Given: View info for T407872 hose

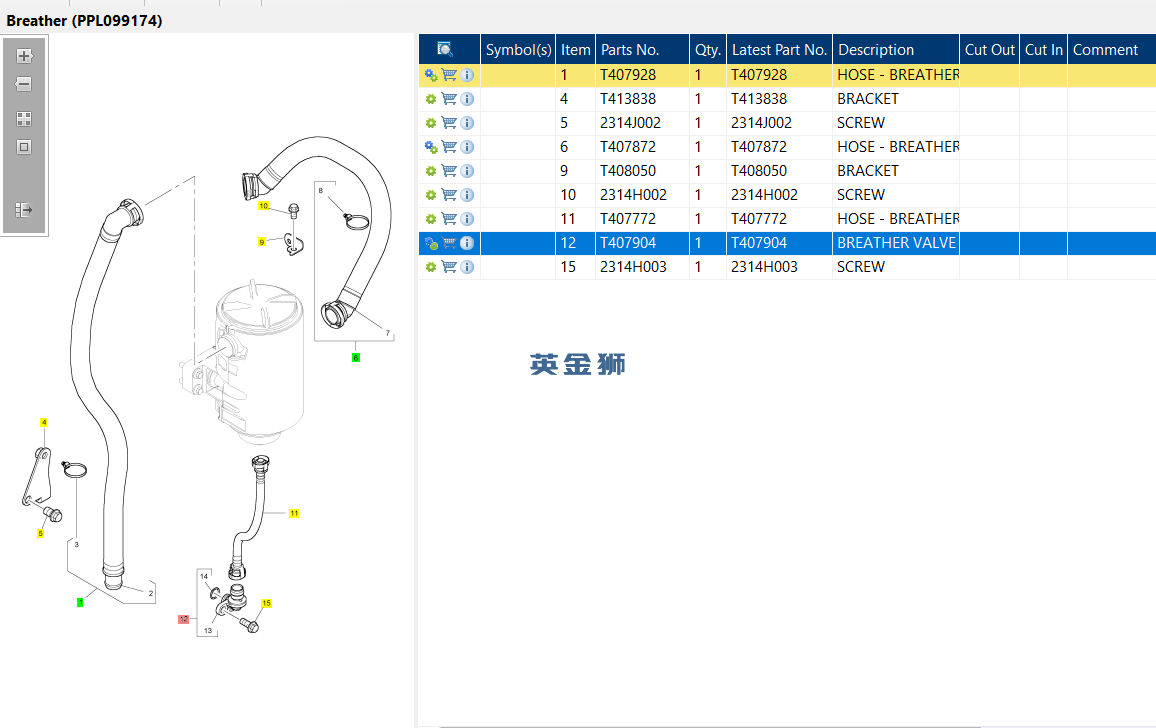Looking at the screenshot, I should [467, 147].
